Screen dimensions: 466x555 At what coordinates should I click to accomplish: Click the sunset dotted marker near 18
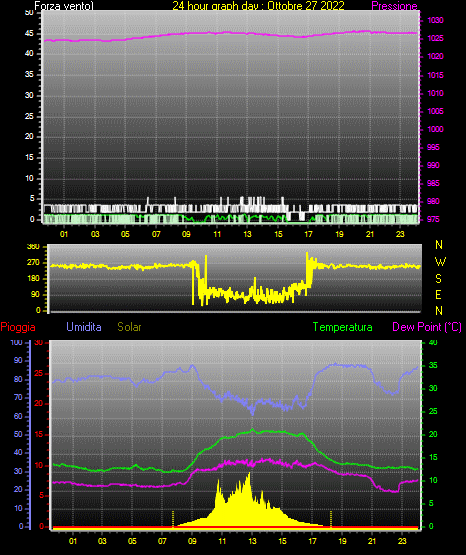point(331,519)
